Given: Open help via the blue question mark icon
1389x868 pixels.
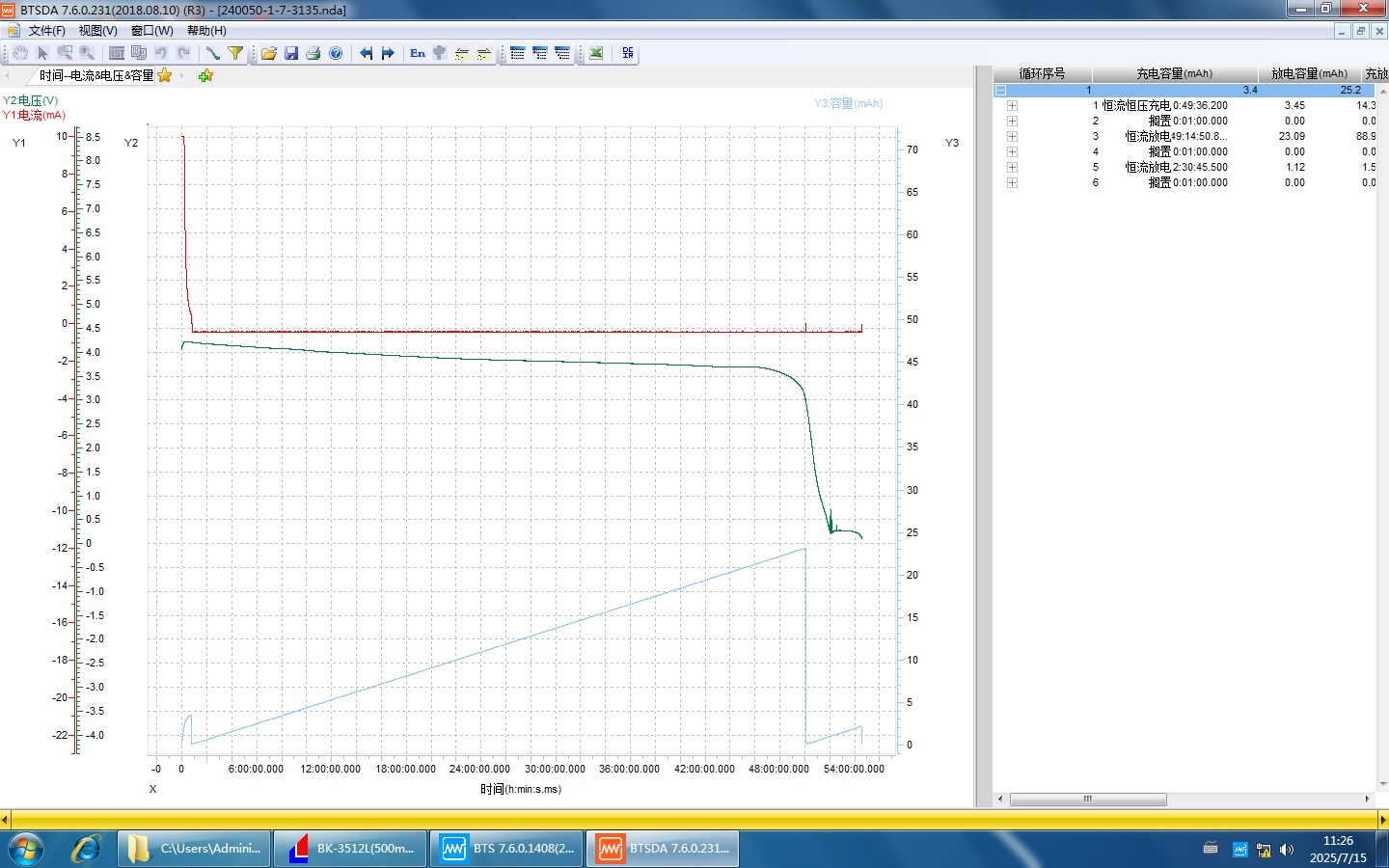Looking at the screenshot, I should point(336,53).
